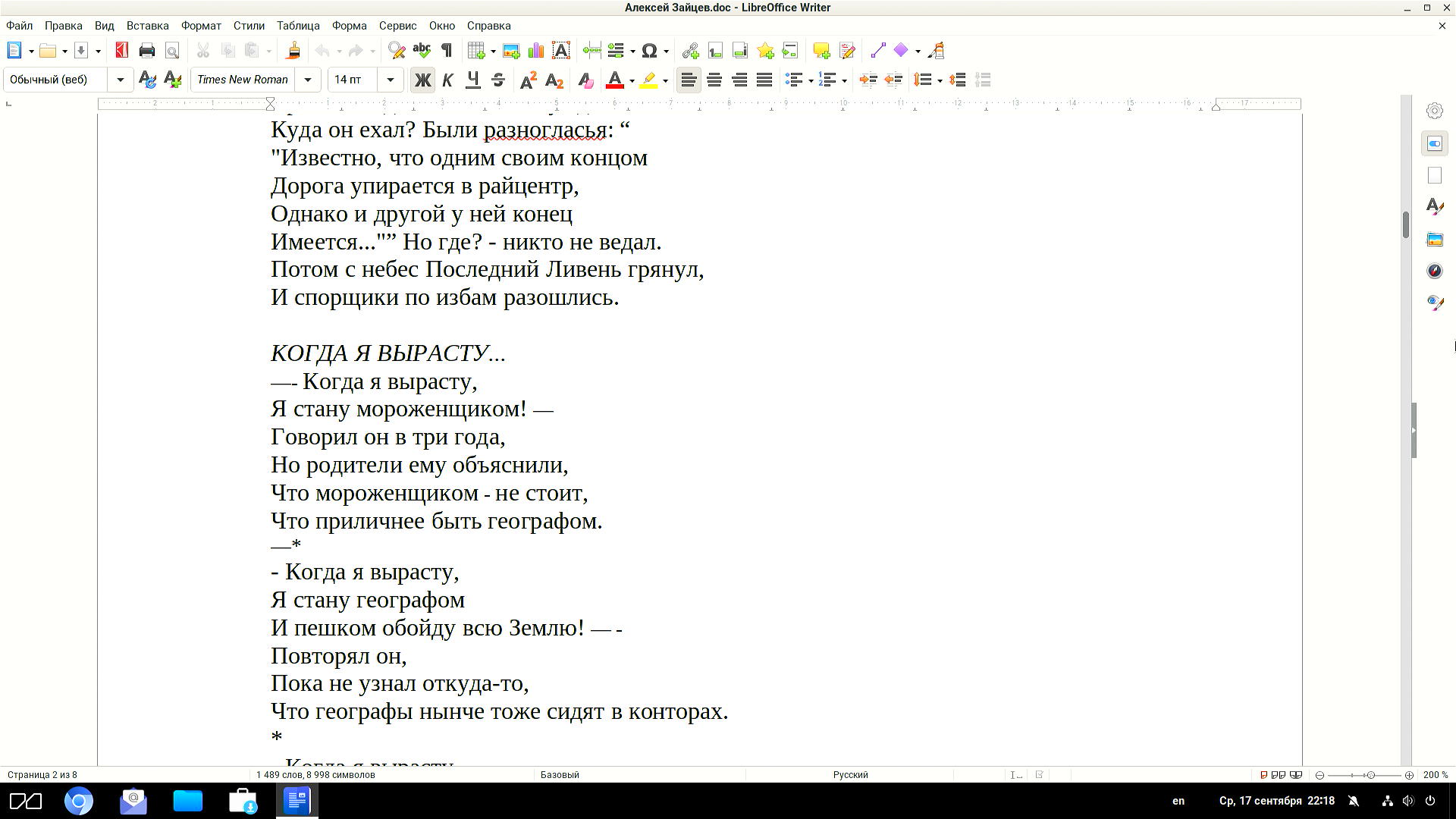Open Chromium browser from taskbar

coord(78,801)
